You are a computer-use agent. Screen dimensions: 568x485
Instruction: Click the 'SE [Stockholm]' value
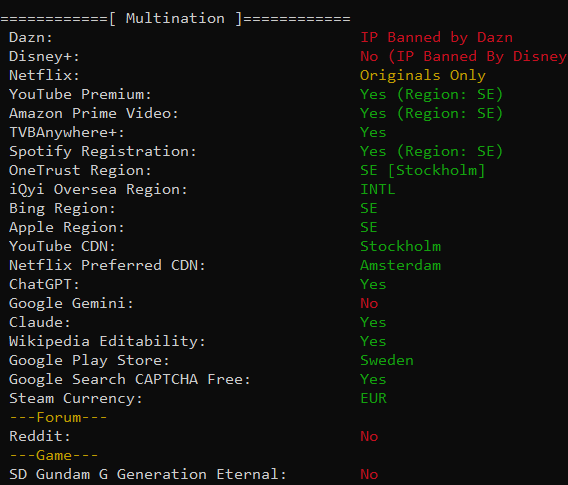(x=422, y=170)
